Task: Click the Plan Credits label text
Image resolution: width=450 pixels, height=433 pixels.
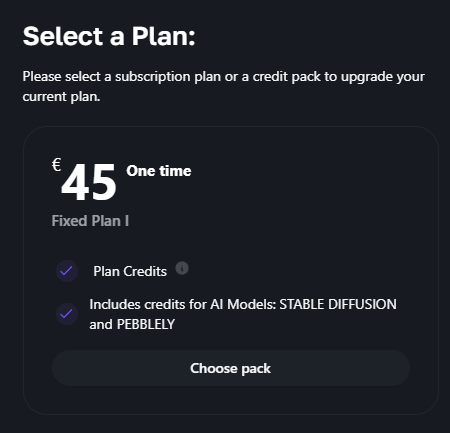Action: pyautogui.click(x=130, y=271)
